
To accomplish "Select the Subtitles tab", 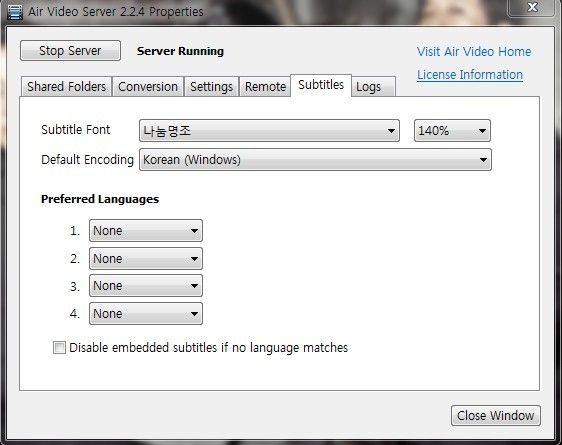I will pyautogui.click(x=321, y=85).
